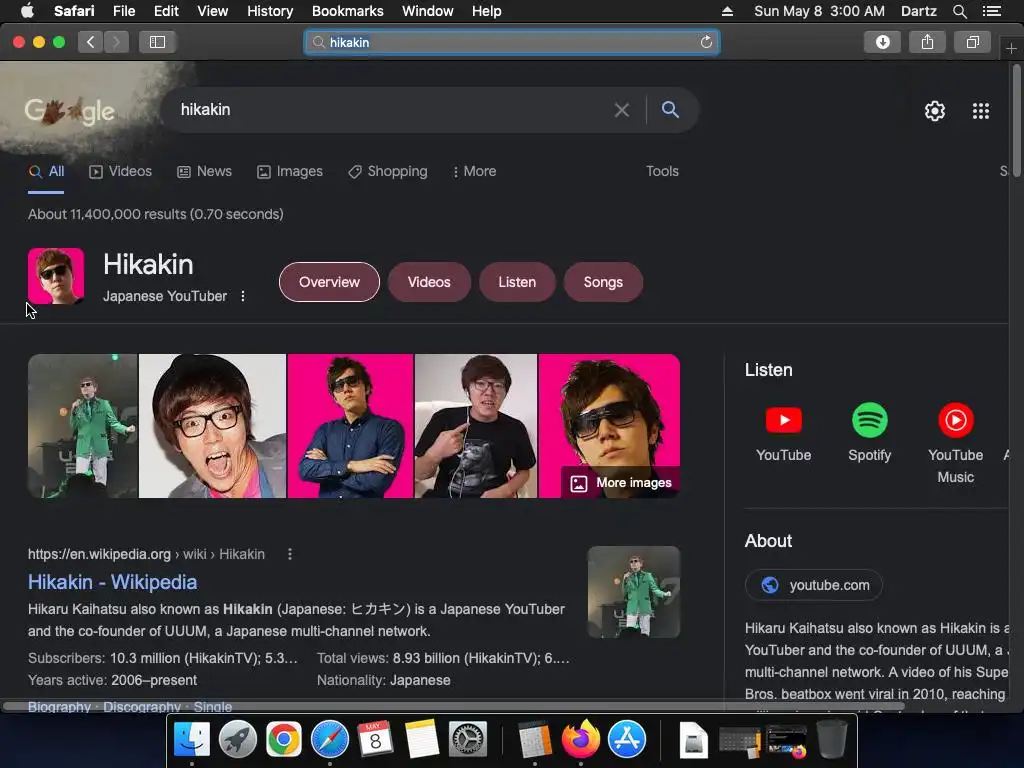Switch to Videos search tab
1024x768 pixels.
[120, 172]
